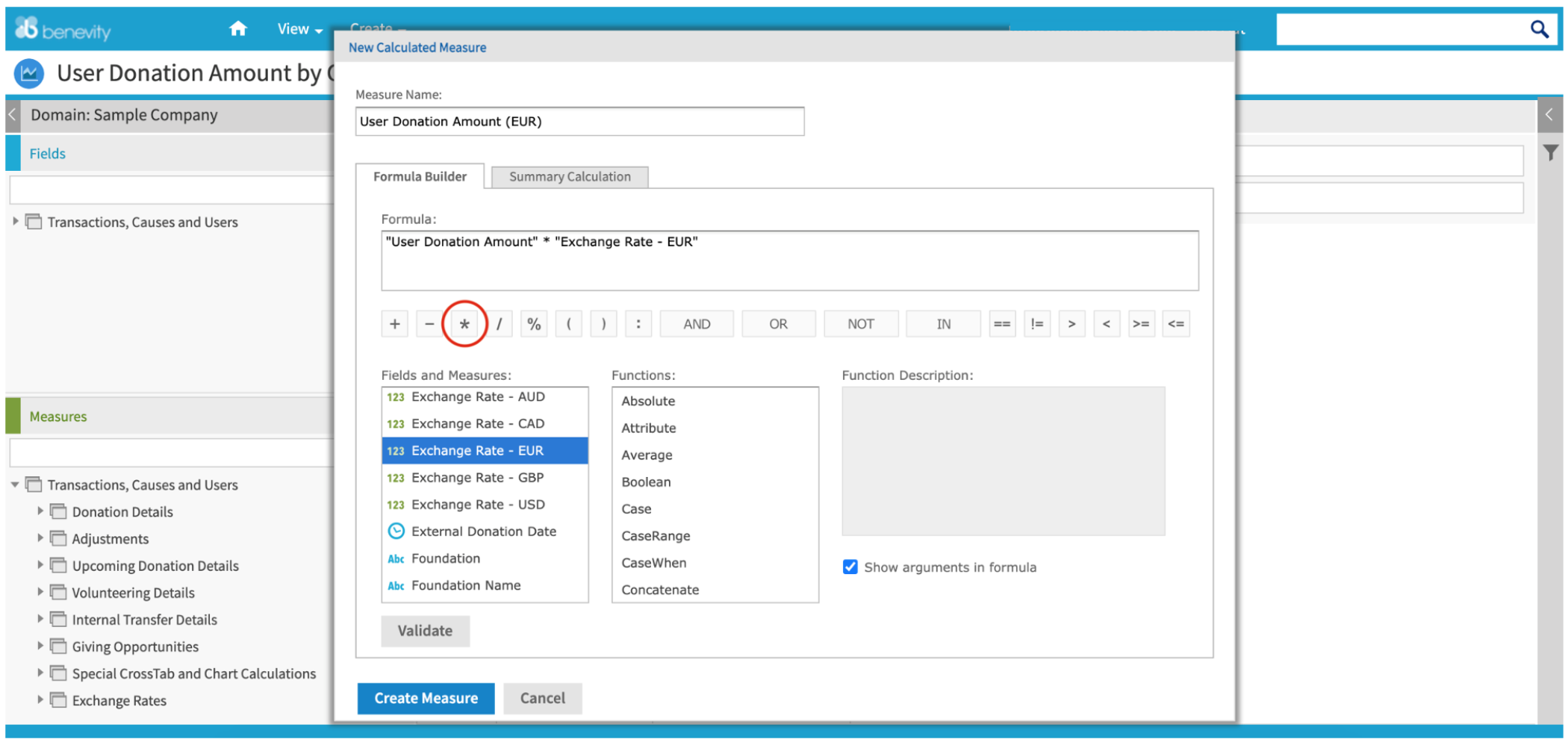Click the home icon in the navigation bar
1568x745 pixels.
(237, 28)
